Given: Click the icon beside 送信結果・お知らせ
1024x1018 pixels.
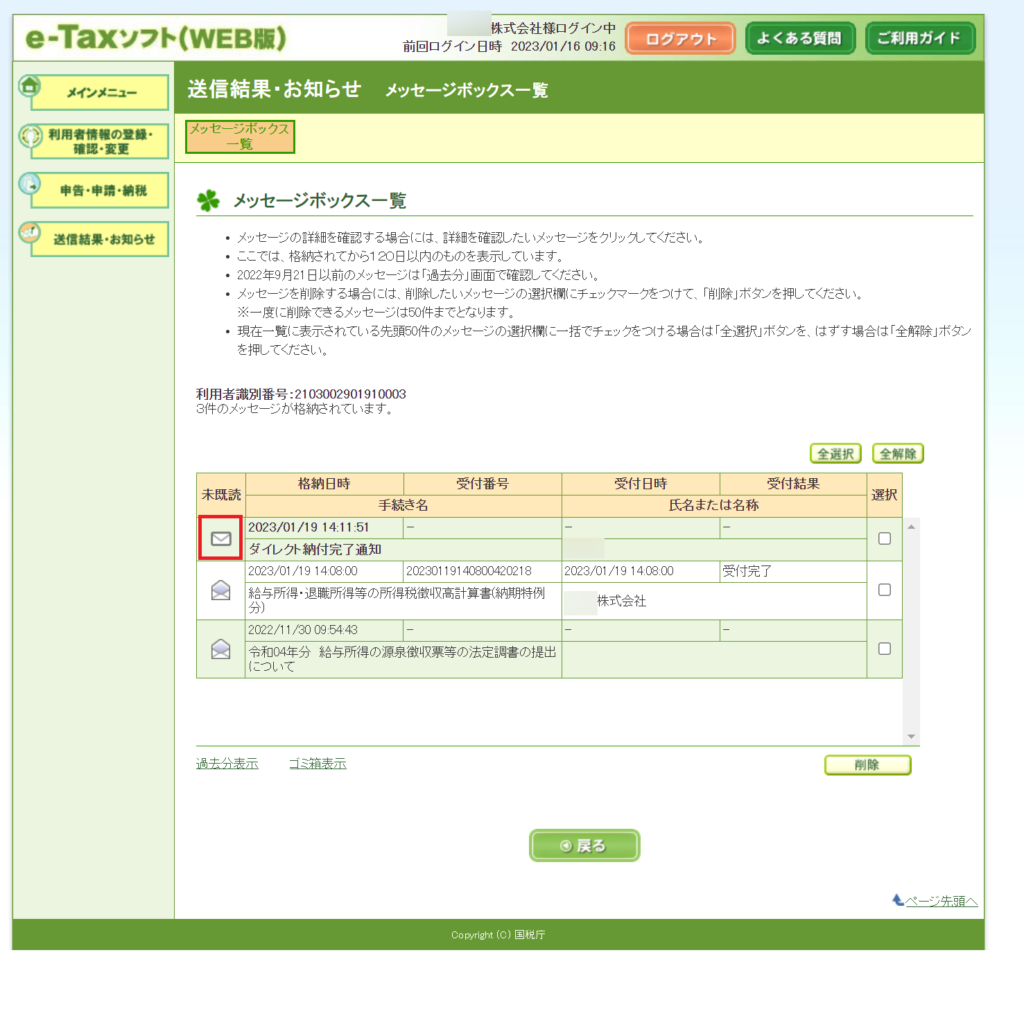Looking at the screenshot, I should coord(30,234).
